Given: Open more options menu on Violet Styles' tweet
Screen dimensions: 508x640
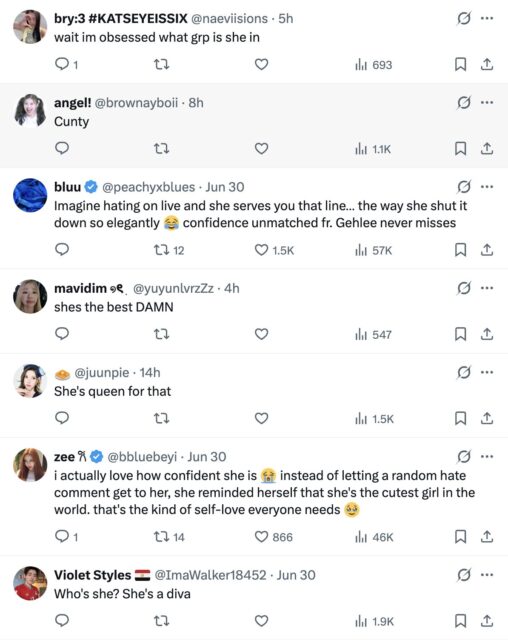Looking at the screenshot, I should tap(487, 575).
